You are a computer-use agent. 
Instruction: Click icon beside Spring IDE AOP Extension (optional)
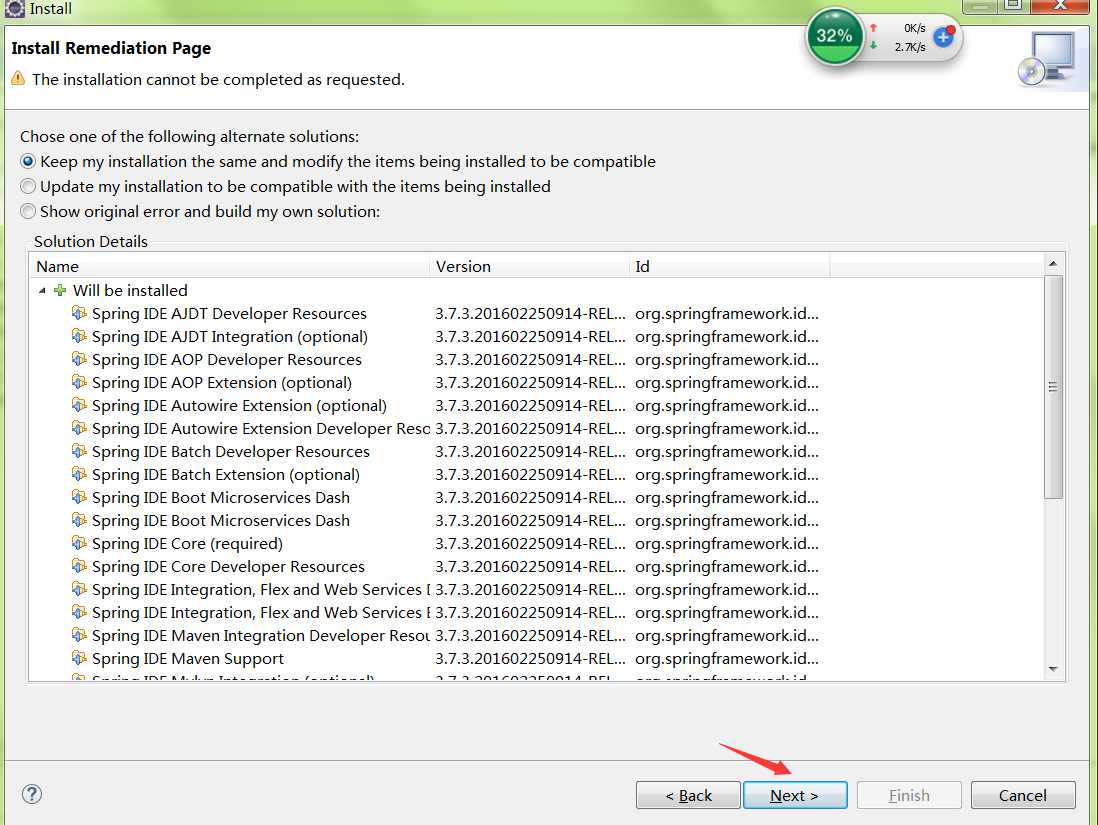79,382
